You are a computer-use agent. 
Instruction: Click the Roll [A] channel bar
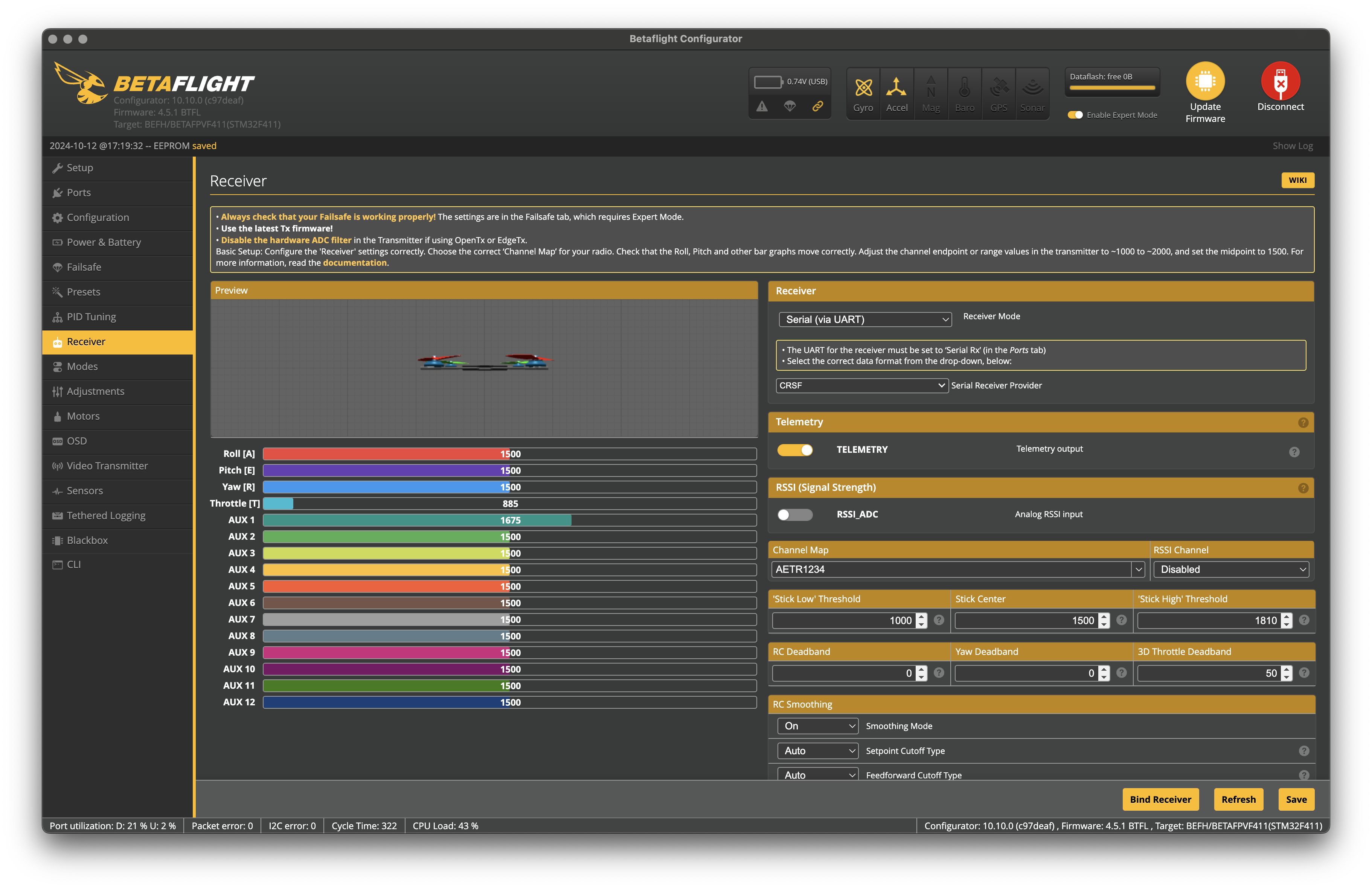tap(509, 454)
